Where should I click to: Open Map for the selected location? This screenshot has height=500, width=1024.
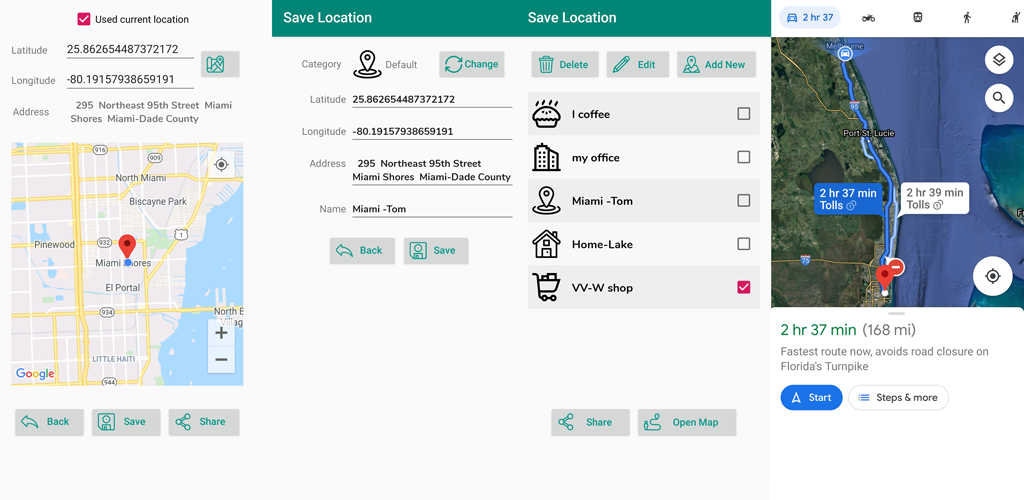coord(687,422)
